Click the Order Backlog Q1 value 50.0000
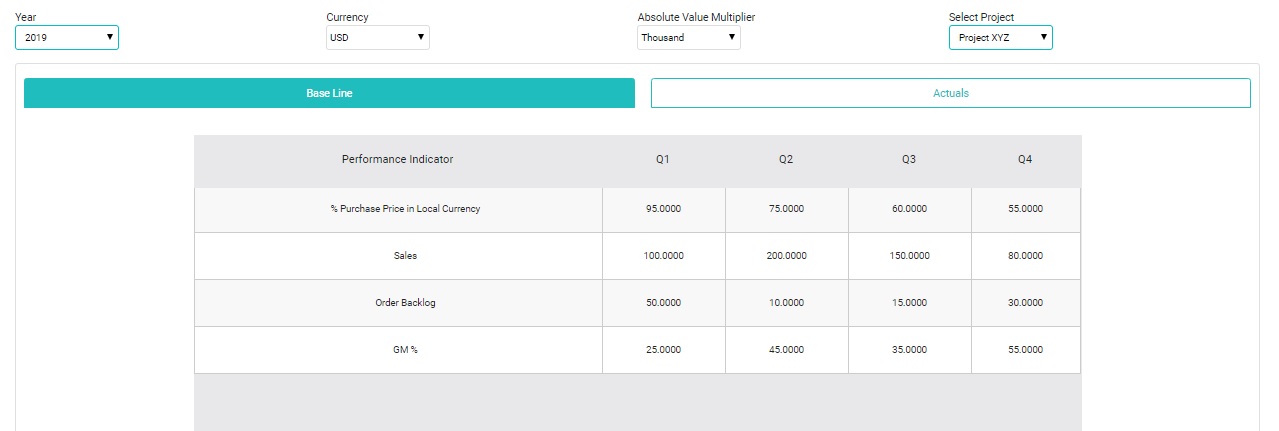 pyautogui.click(x=663, y=303)
